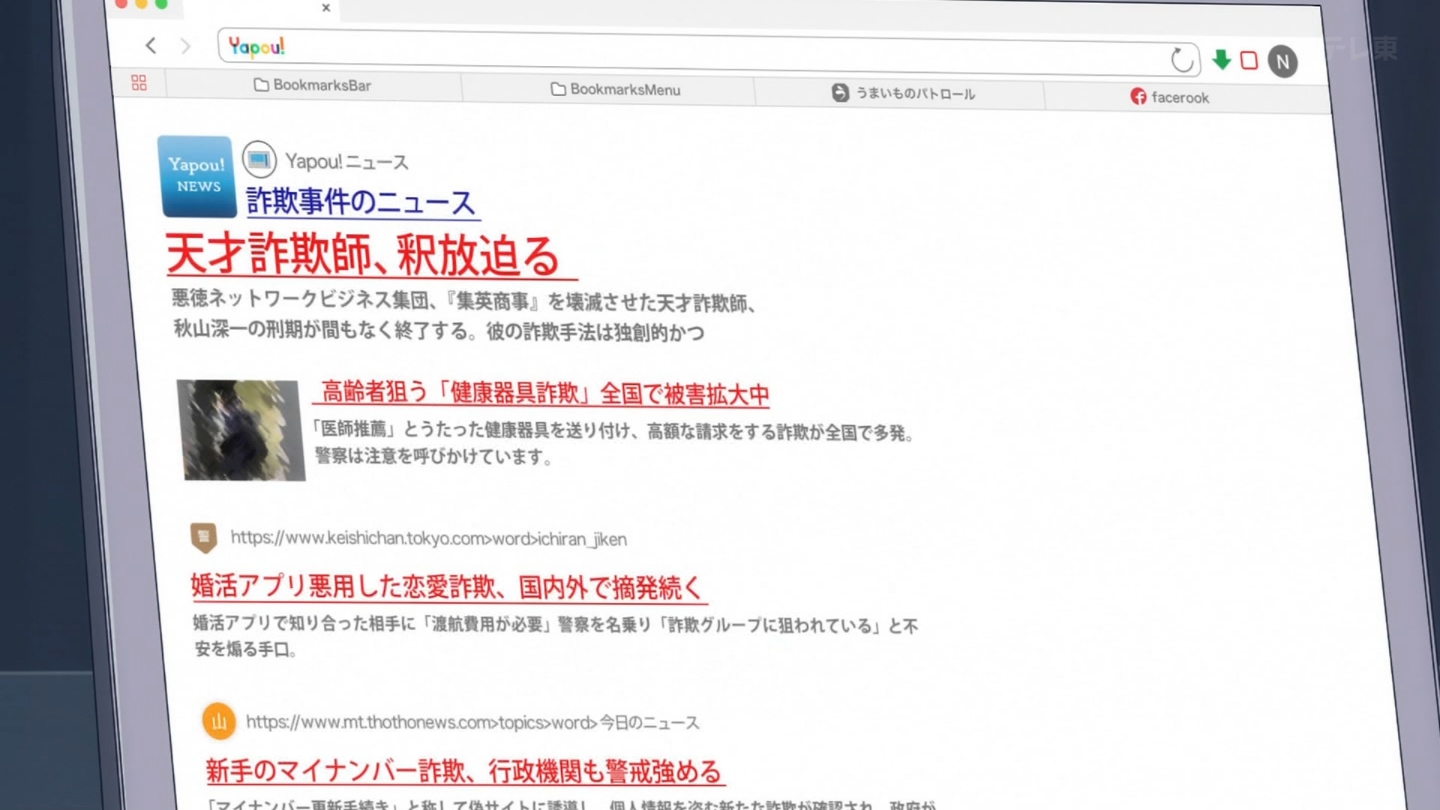Click the Yapou! address bar field

tap(700, 50)
